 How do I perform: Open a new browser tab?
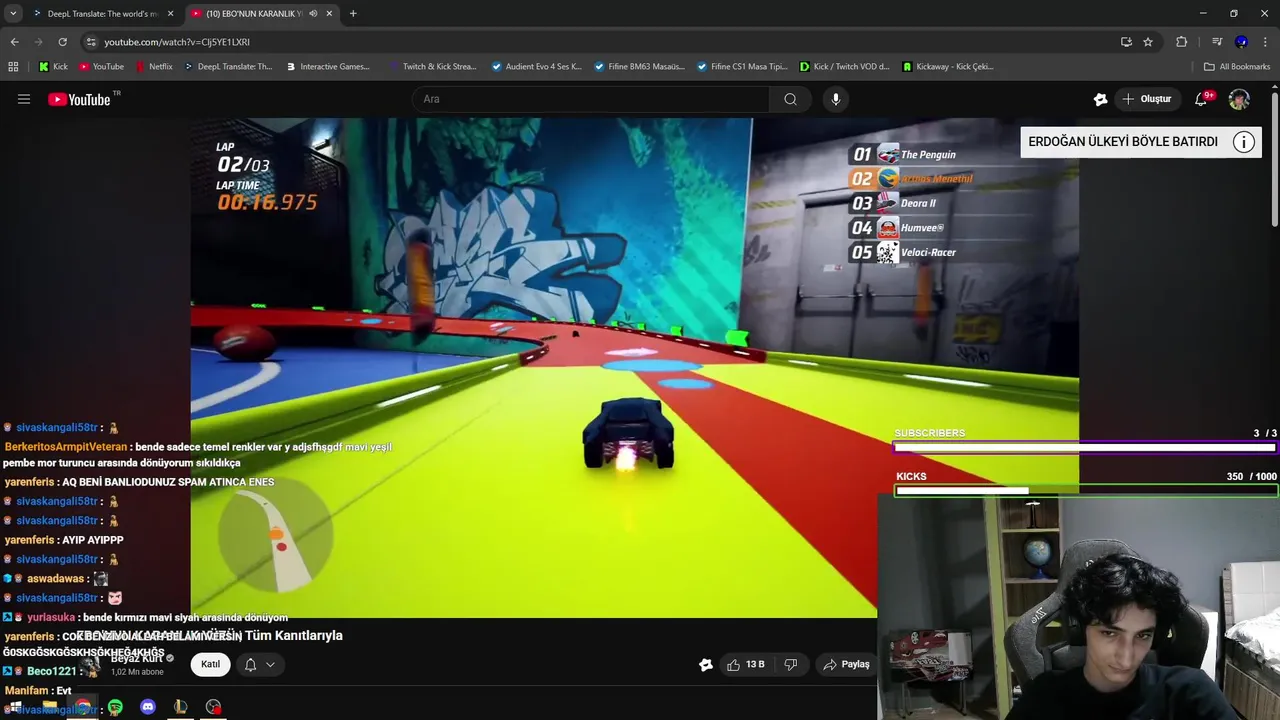coord(353,14)
